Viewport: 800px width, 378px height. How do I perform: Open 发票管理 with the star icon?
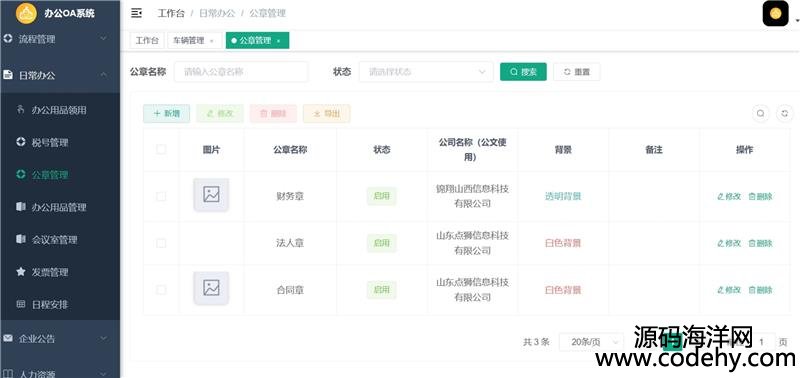point(50,272)
